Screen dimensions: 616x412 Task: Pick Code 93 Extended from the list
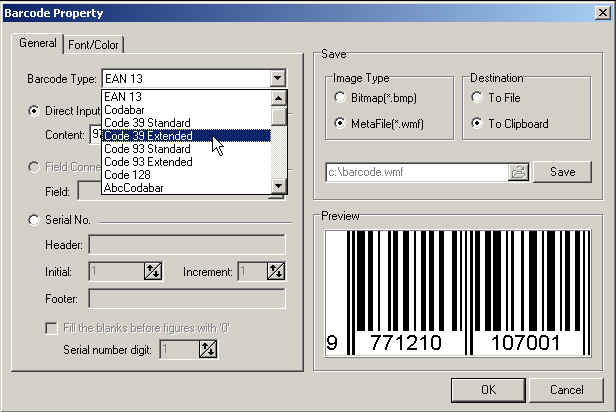(x=187, y=162)
